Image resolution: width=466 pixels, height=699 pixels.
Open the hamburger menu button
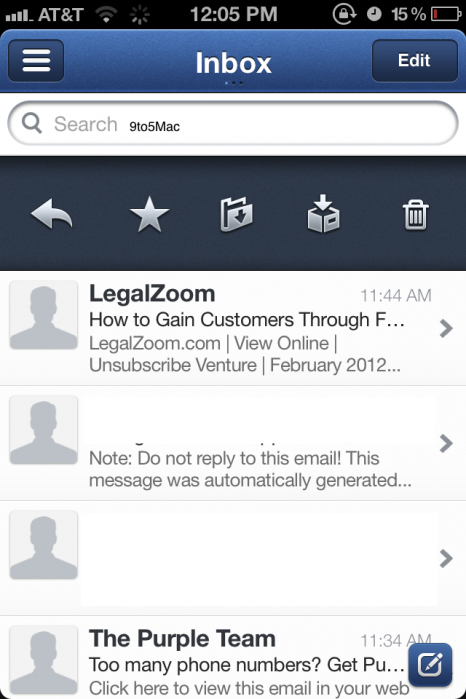coord(36,61)
